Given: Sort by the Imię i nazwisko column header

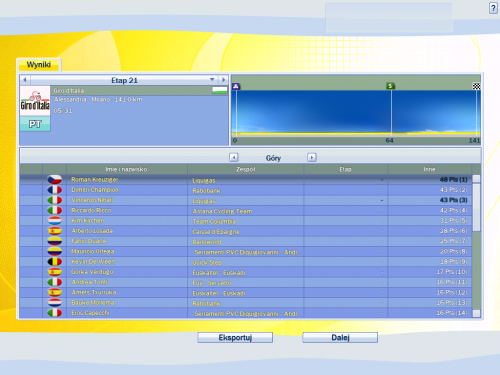Looking at the screenshot, I should [127, 169].
